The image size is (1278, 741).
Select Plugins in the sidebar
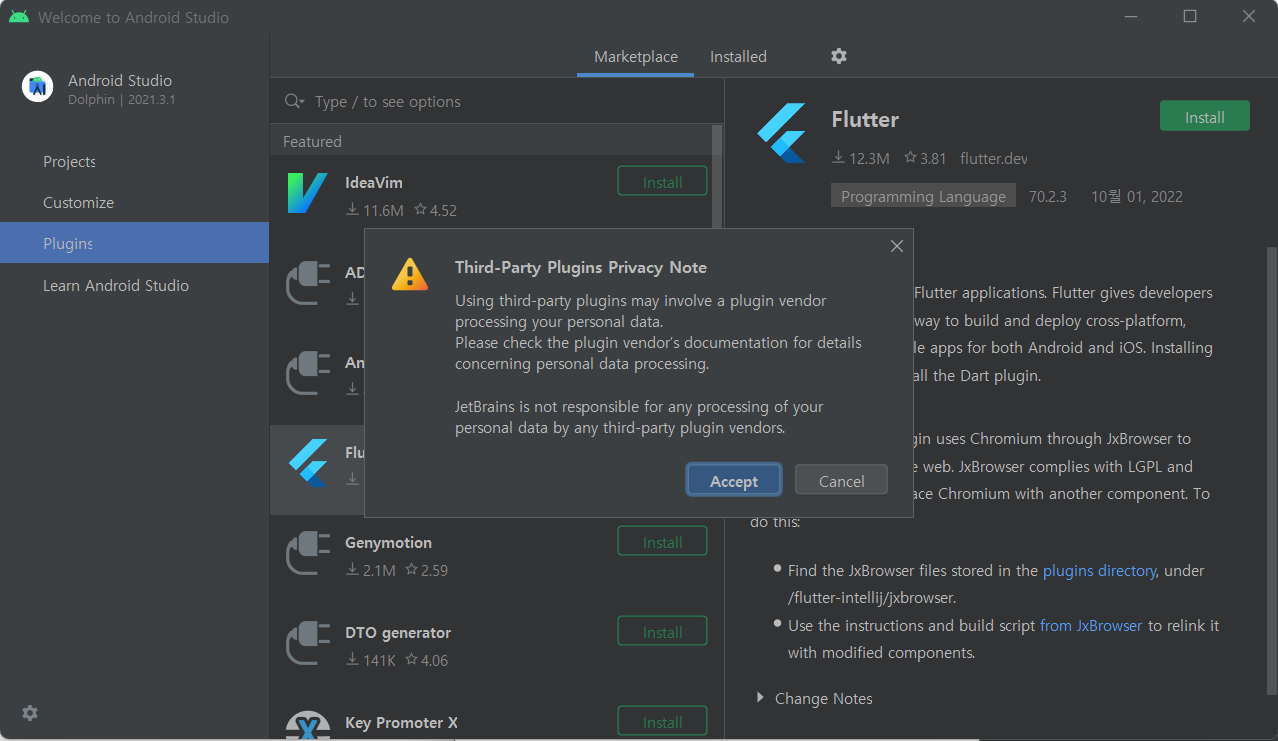tap(134, 243)
